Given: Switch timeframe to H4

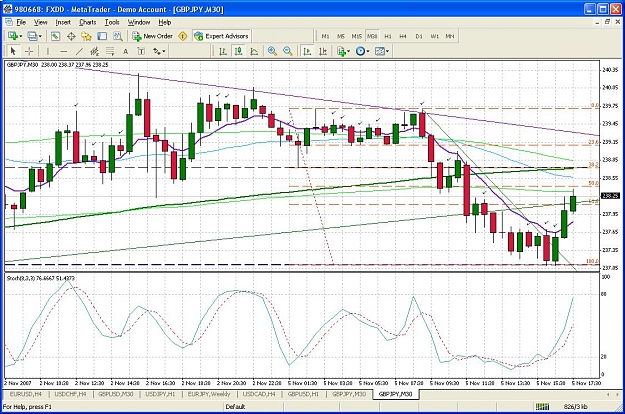Looking at the screenshot, I should tap(403, 36).
